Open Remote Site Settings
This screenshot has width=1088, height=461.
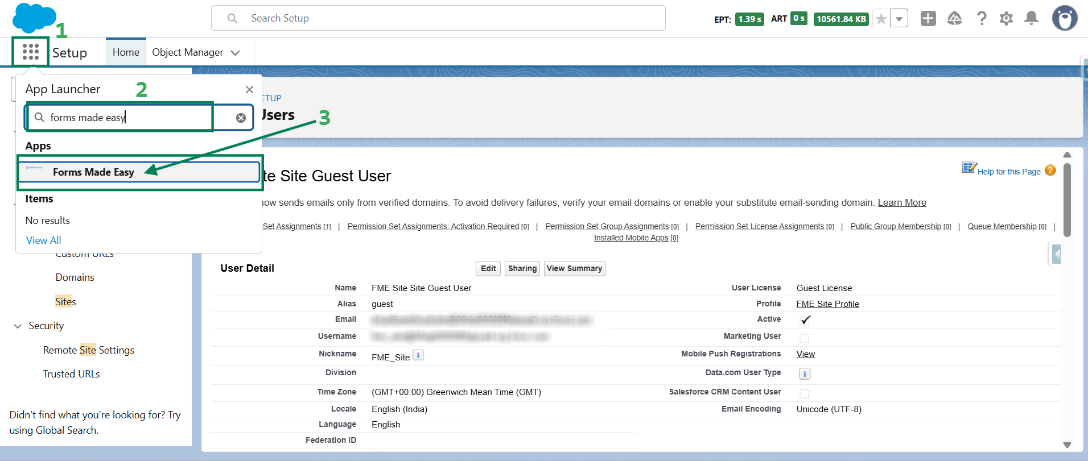(89, 350)
